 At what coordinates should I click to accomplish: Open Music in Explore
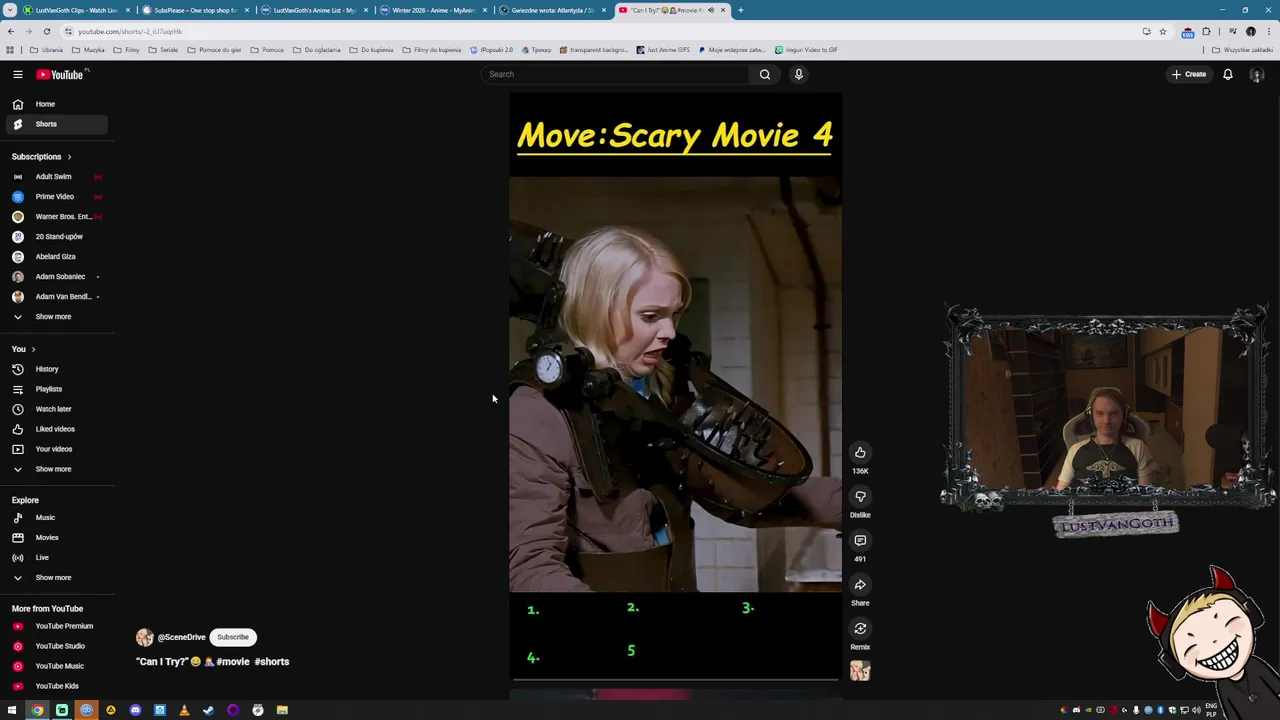pyautogui.click(x=55, y=518)
